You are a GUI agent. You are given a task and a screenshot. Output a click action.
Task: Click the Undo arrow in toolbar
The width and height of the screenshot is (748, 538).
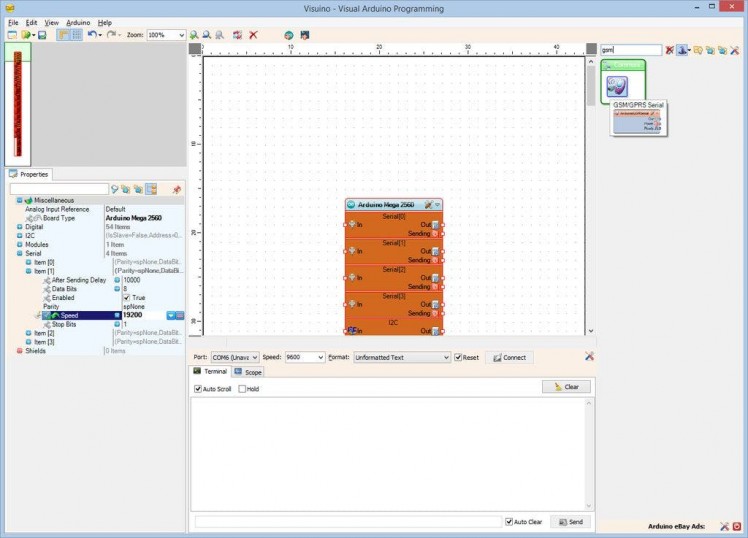pos(91,35)
